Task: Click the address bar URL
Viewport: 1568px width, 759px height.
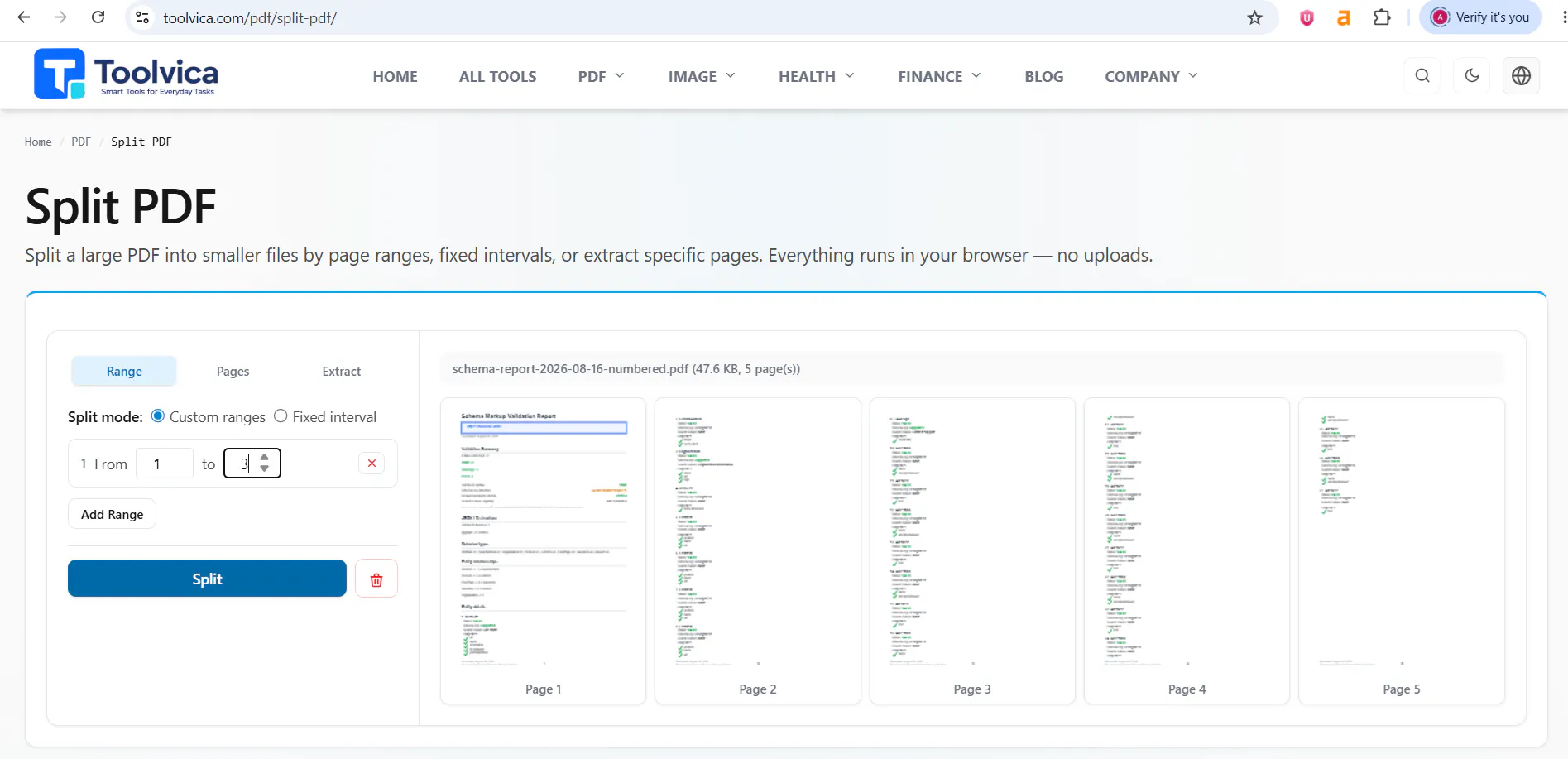Action: [250, 17]
